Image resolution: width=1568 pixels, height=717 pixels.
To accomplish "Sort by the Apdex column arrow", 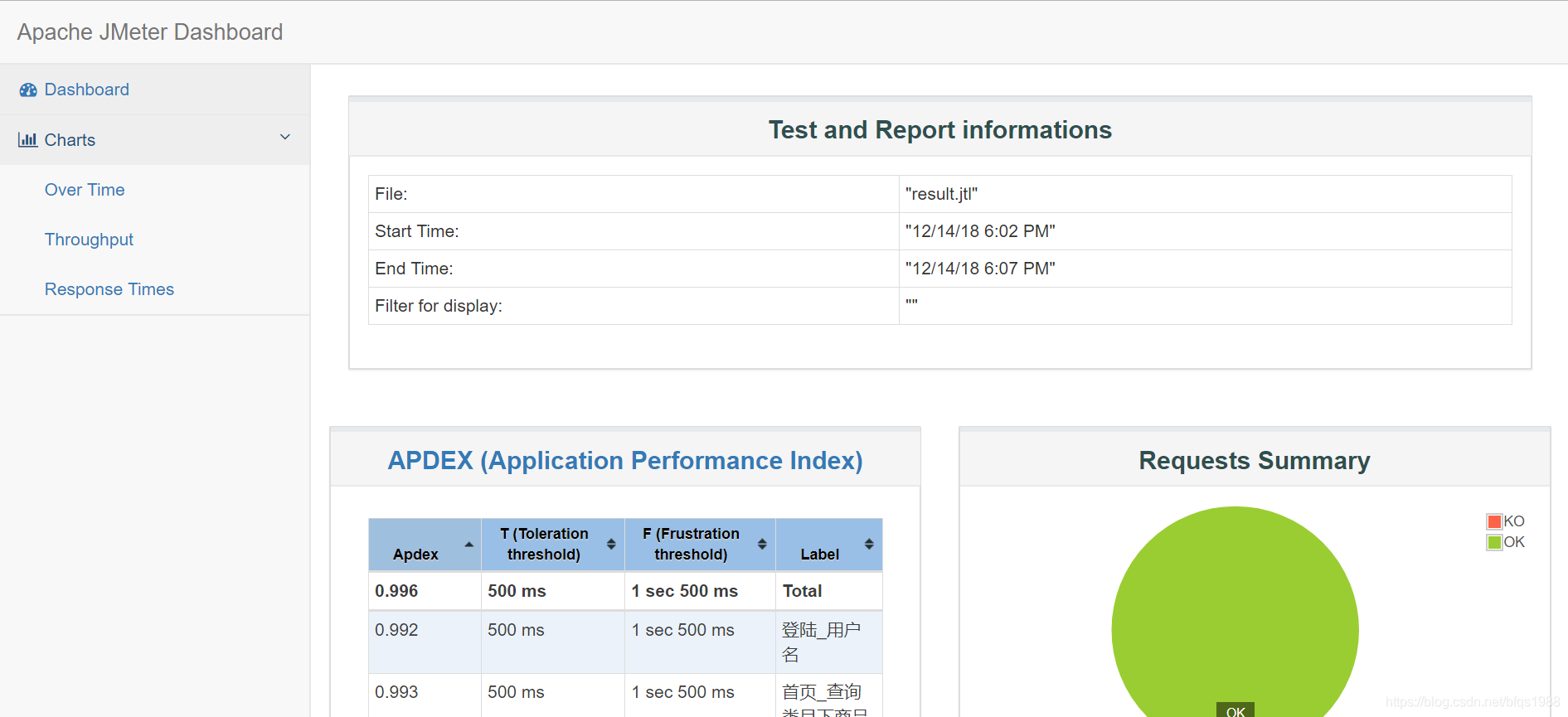I will [x=469, y=545].
